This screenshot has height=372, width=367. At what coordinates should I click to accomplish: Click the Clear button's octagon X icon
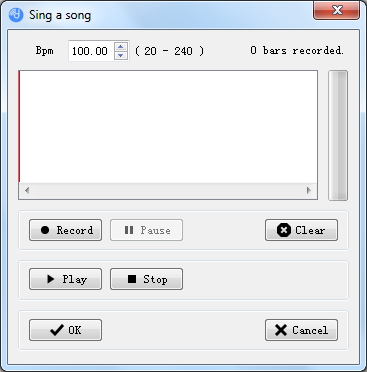[x=284, y=230]
